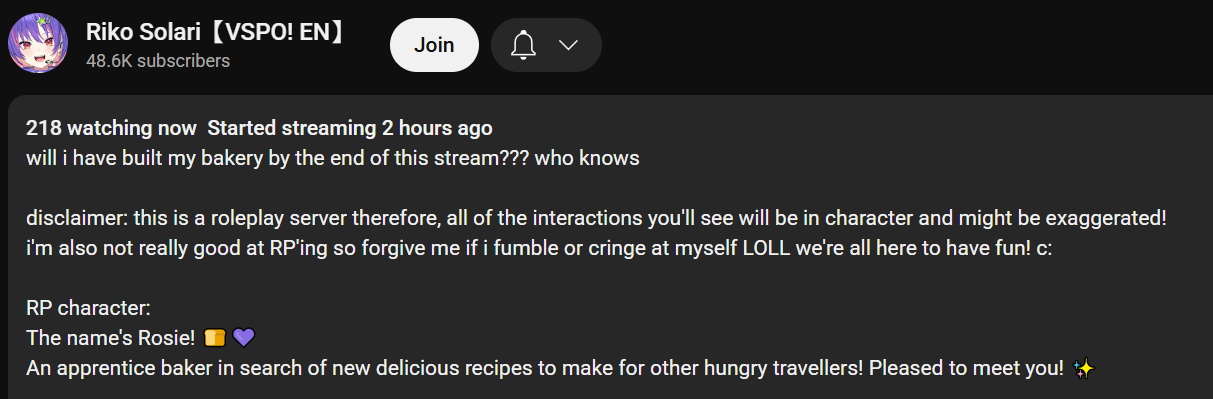Image resolution: width=1213 pixels, height=399 pixels.
Task: Expand notification options with the chevron arrow
Action: [569, 45]
